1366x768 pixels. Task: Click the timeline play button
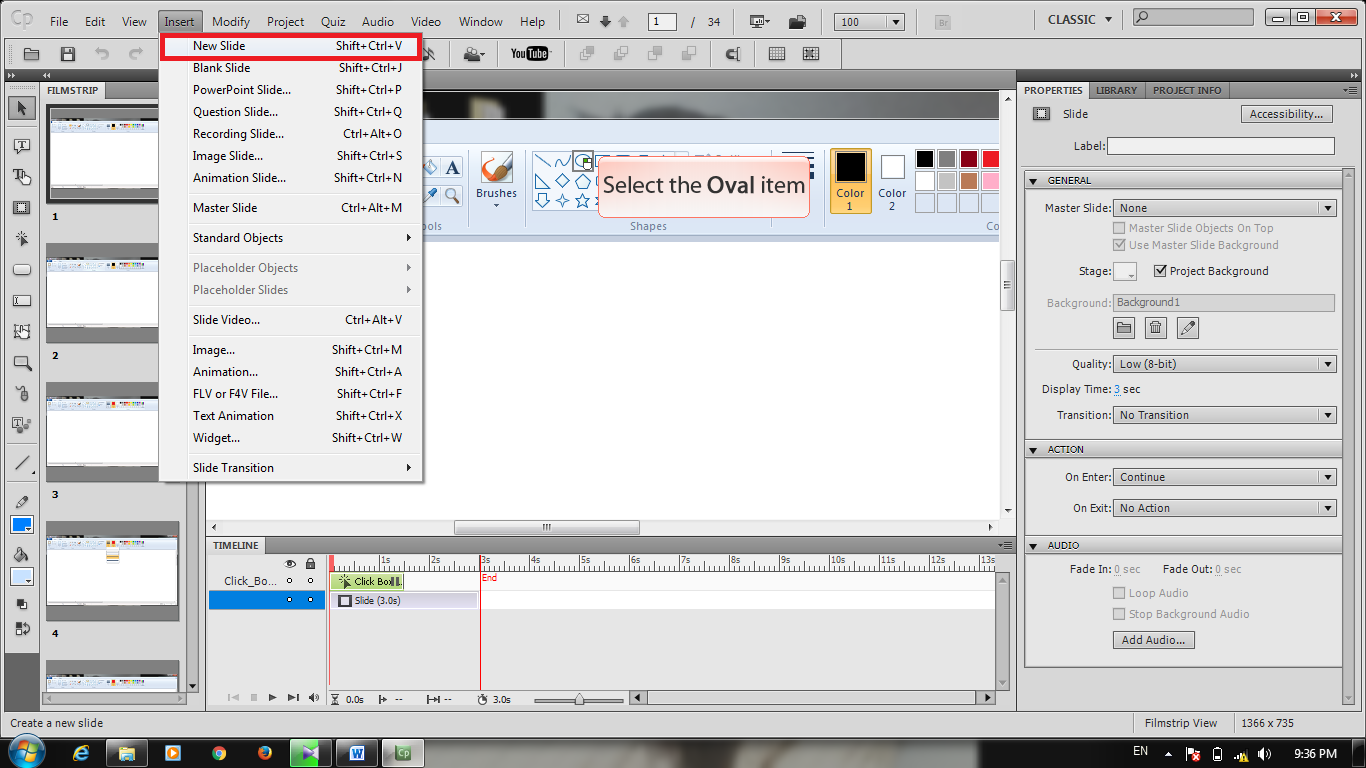pyautogui.click(x=272, y=698)
